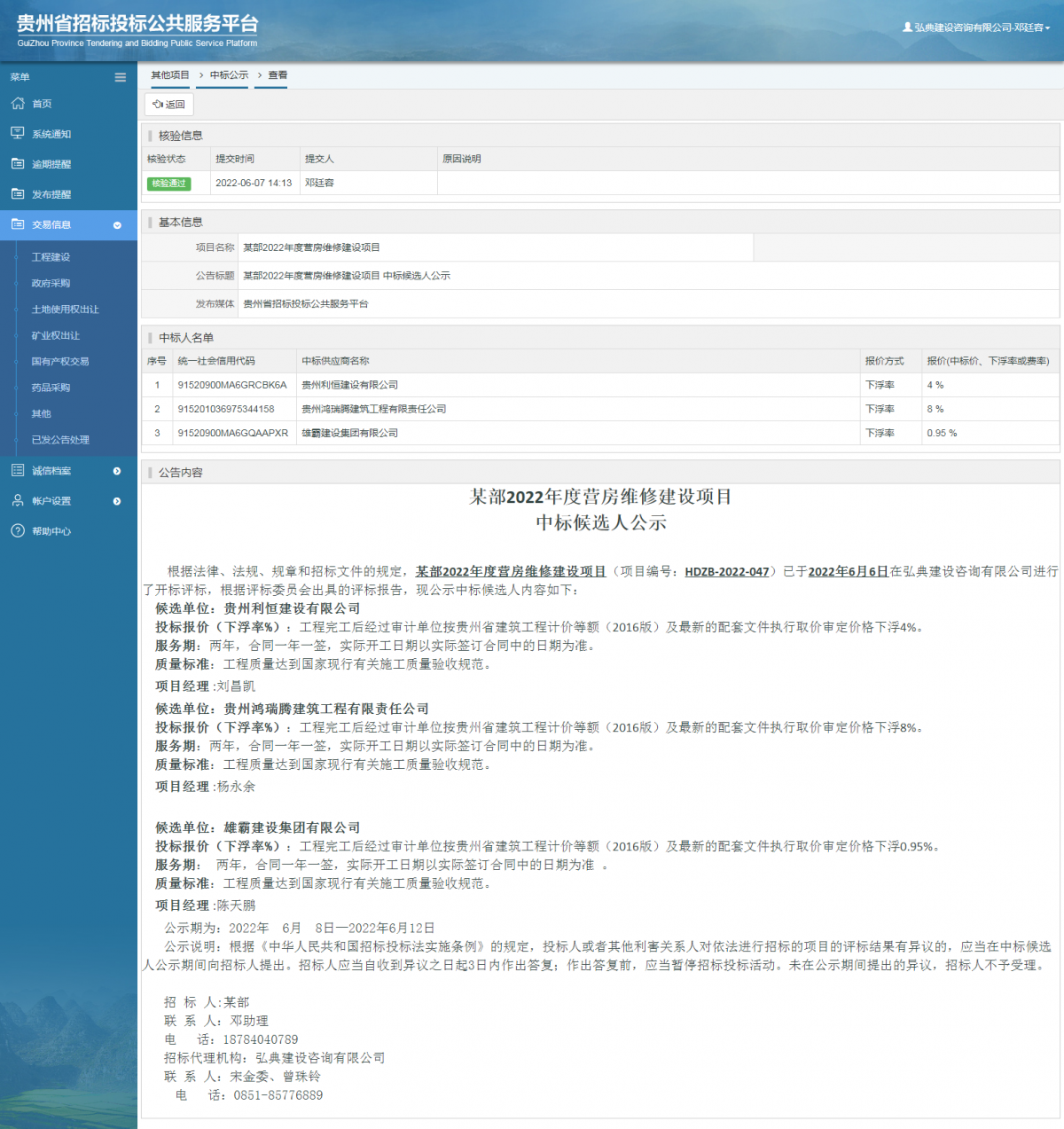Click the 报价方式 column header
Image resolution: width=1064 pixels, height=1129 pixels.
(x=885, y=361)
